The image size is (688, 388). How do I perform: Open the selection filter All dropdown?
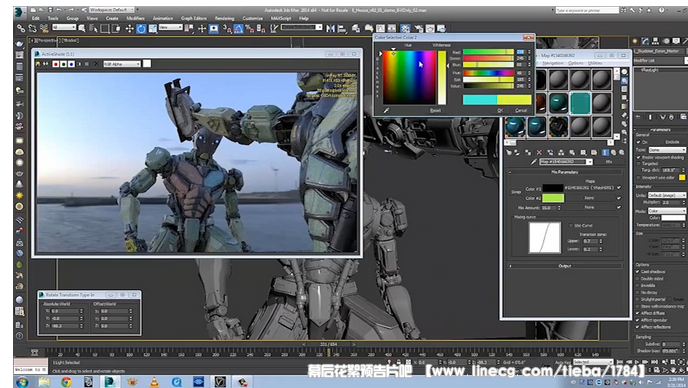[x=64, y=28]
